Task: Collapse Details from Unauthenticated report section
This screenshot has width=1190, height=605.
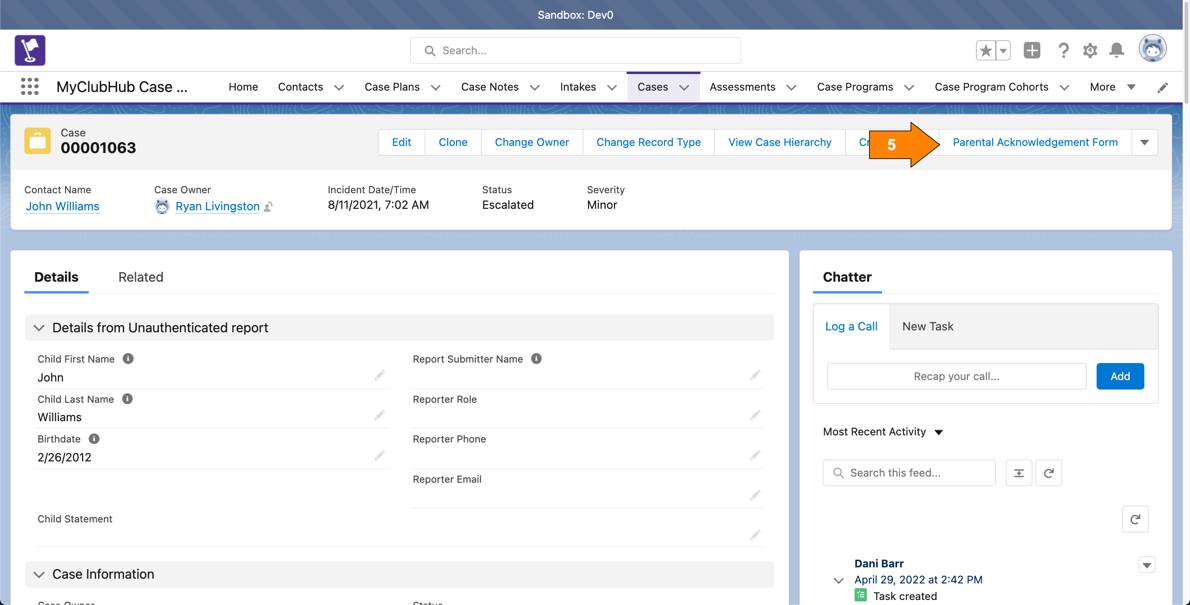Action: coord(39,328)
